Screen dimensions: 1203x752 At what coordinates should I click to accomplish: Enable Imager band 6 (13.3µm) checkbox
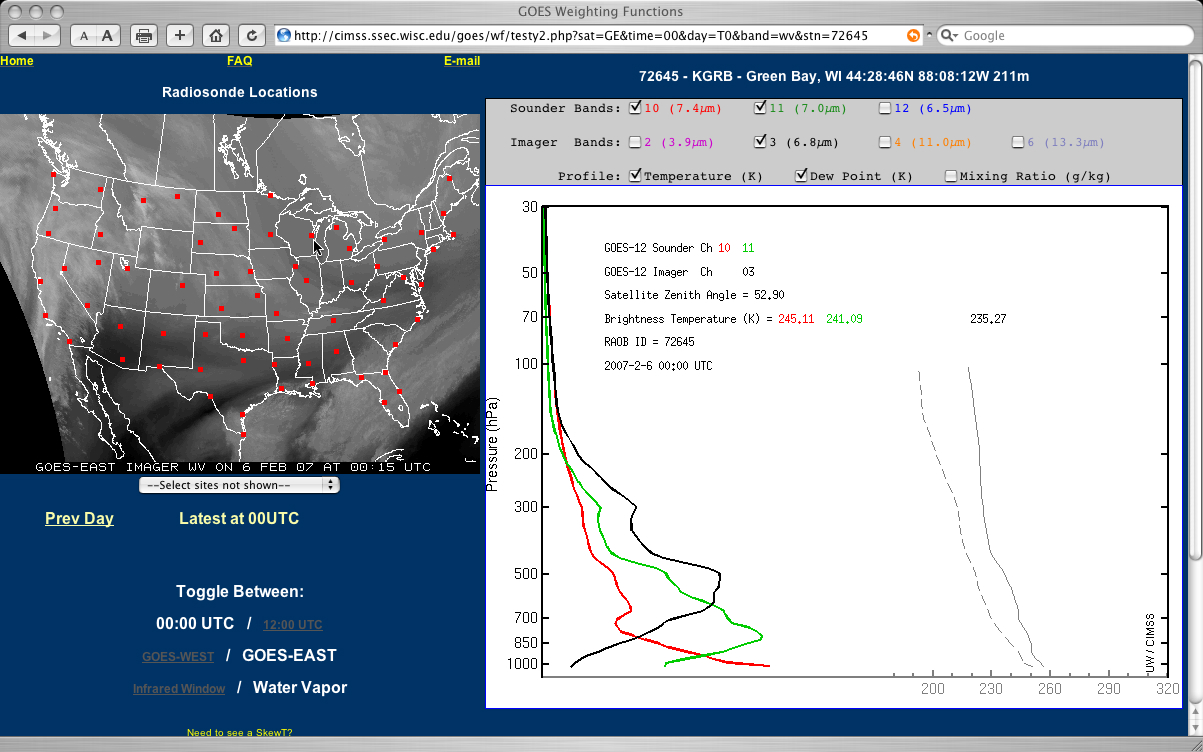coord(1017,142)
